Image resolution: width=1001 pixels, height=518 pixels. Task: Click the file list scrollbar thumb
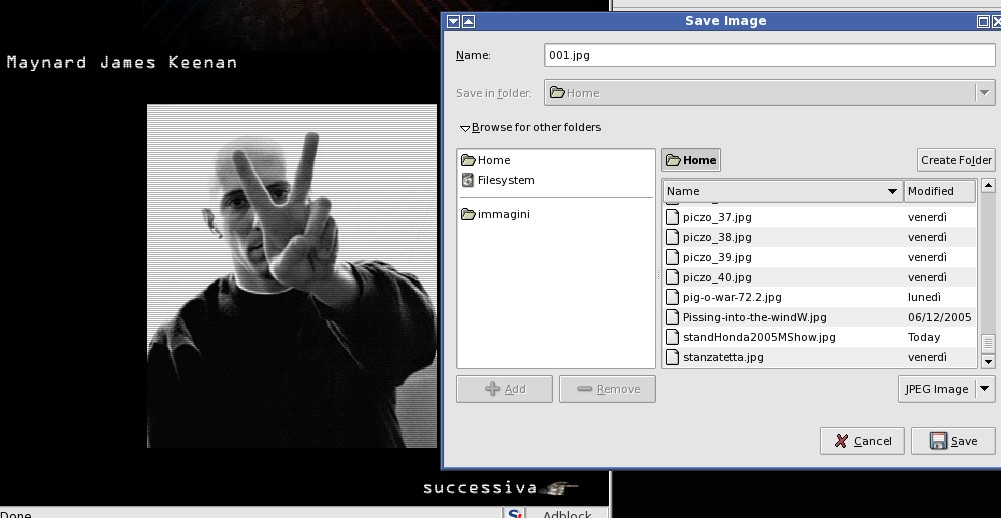988,344
